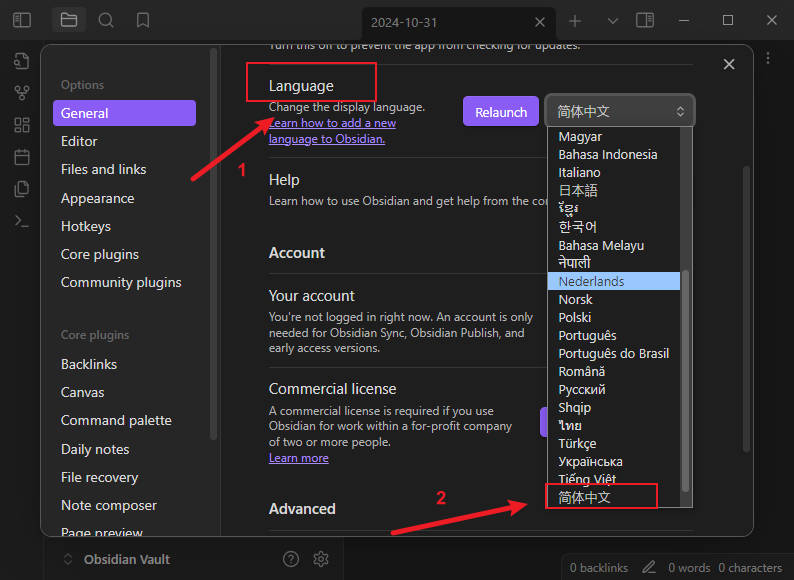Screen dimensions: 794x580
Task: Open Appearance settings
Action: click(x=124, y=198)
